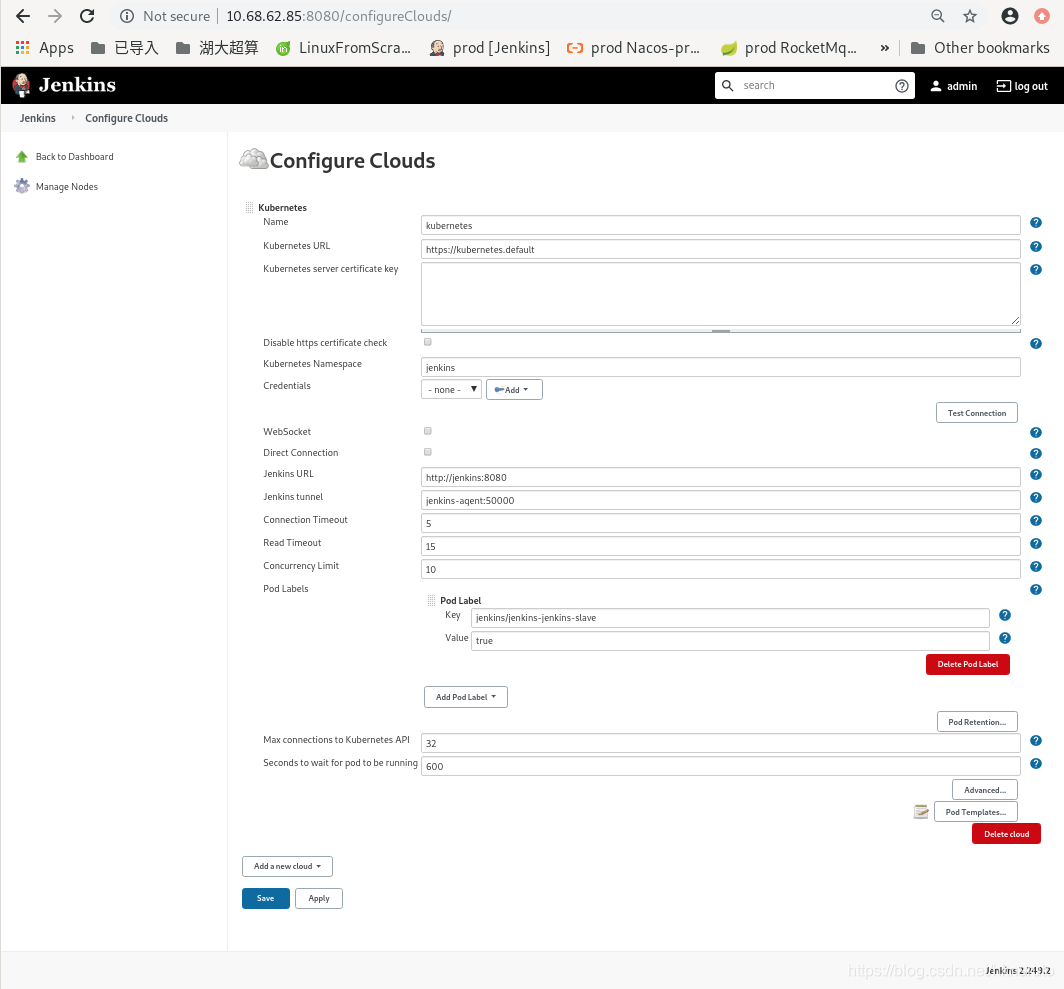Click the log out link
Screen dimensions: 1064x989
[x=1021, y=86]
